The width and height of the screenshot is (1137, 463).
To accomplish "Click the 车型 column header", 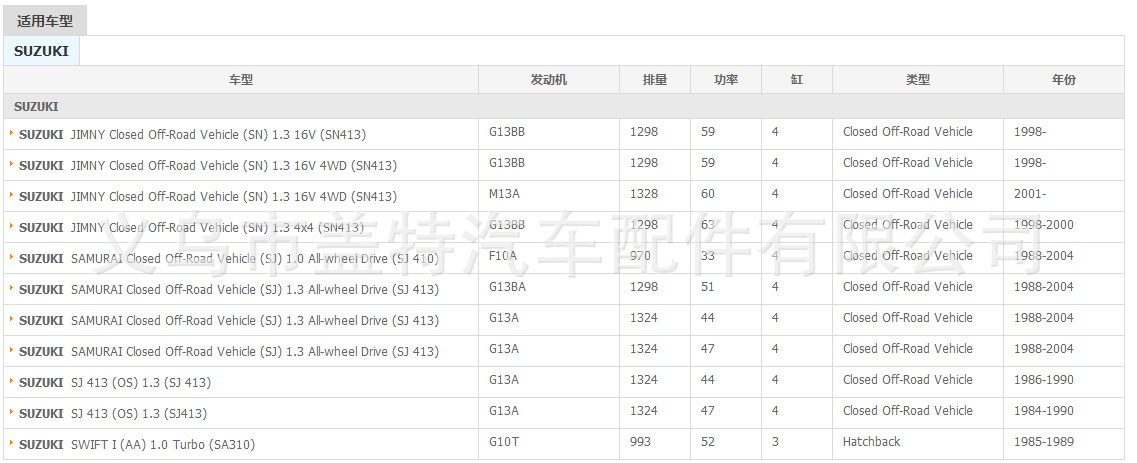I will (x=241, y=80).
